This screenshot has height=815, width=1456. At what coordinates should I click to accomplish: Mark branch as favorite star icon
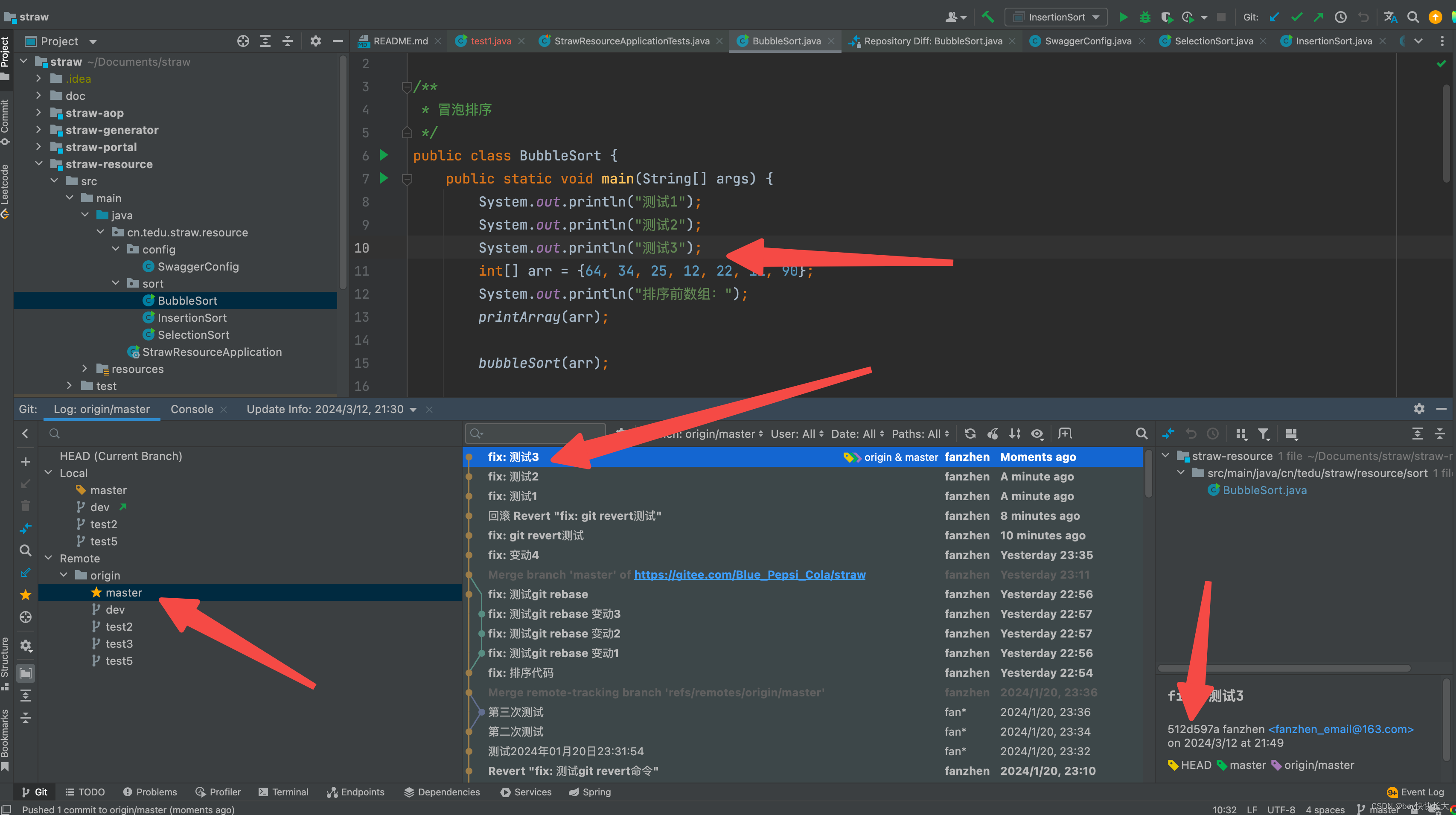(x=26, y=594)
